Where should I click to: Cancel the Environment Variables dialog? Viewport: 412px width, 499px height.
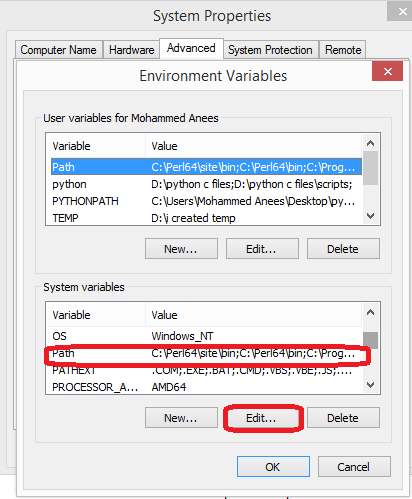pyautogui.click(x=354, y=467)
